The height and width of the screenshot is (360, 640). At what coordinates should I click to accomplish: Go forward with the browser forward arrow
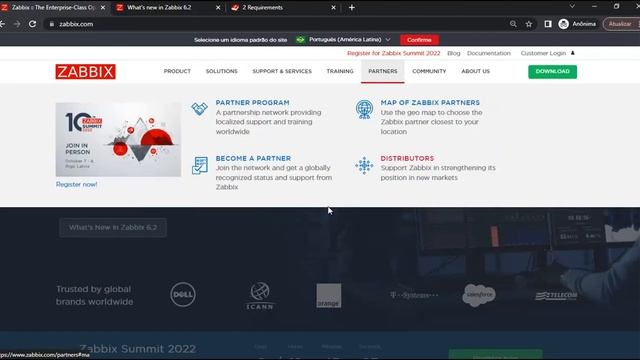[x=17, y=24]
